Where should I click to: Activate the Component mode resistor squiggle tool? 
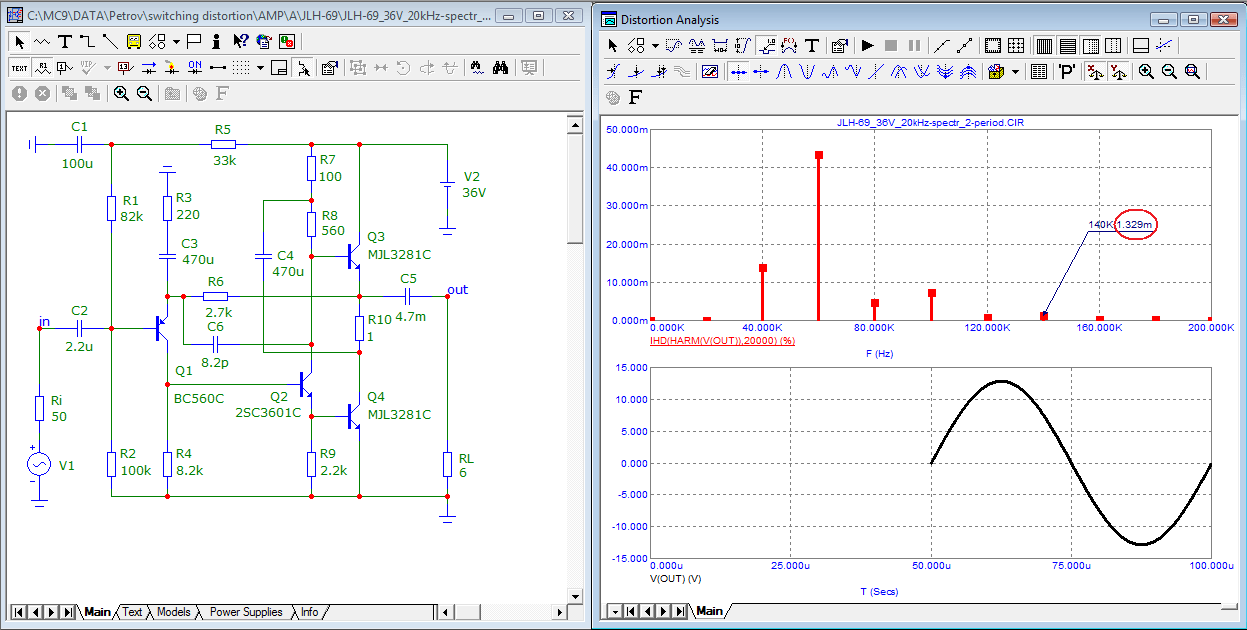pos(42,42)
